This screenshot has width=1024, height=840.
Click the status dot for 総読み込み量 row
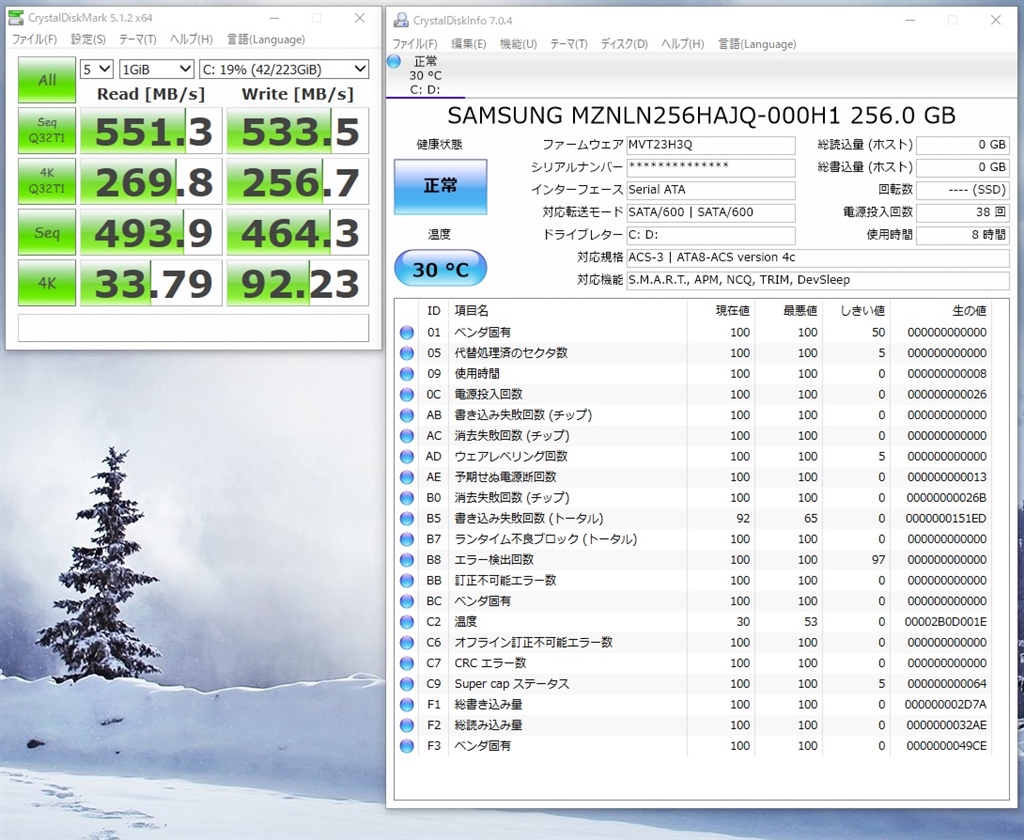(407, 726)
